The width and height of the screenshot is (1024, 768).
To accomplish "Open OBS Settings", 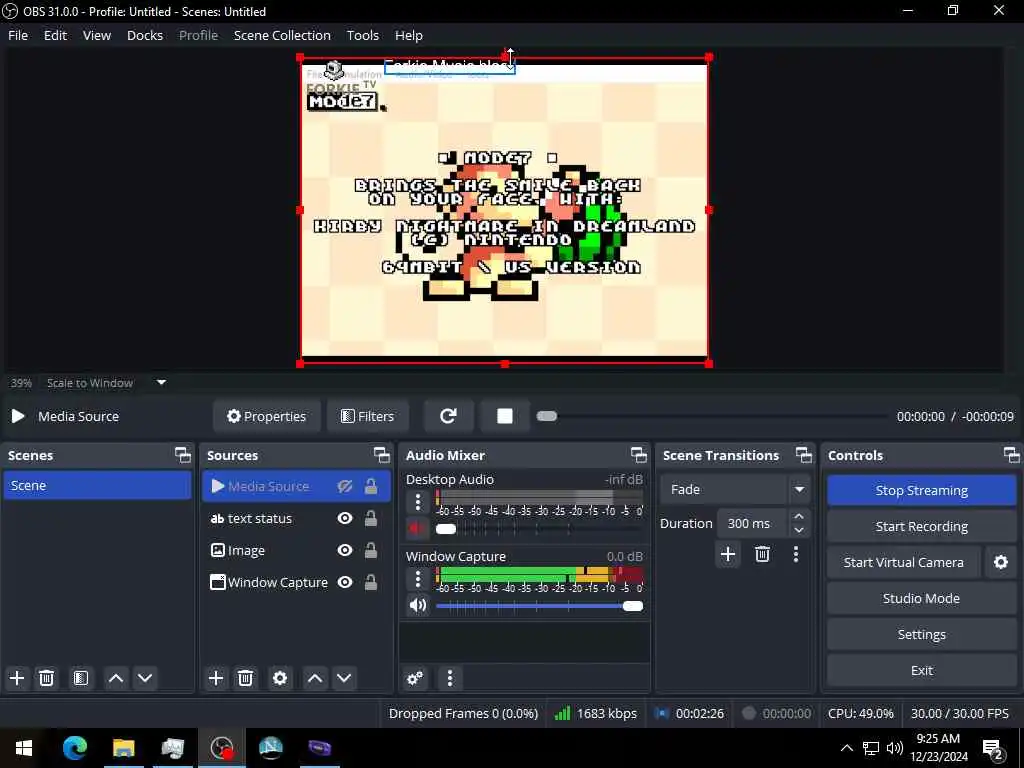I will [x=921, y=634].
